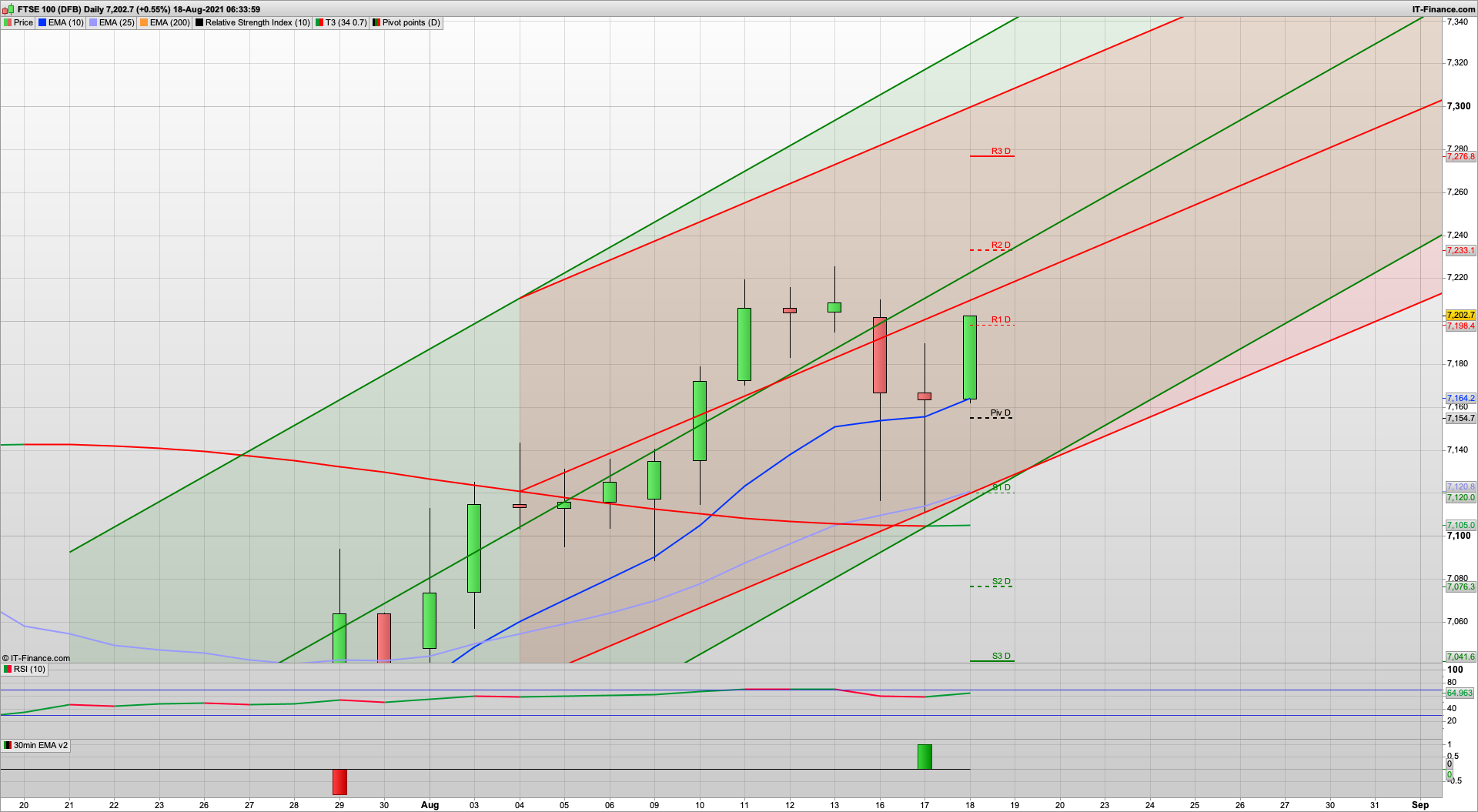Image resolution: width=1478 pixels, height=812 pixels.
Task: Click the 7,105.0 price tag
Action: (x=1460, y=525)
